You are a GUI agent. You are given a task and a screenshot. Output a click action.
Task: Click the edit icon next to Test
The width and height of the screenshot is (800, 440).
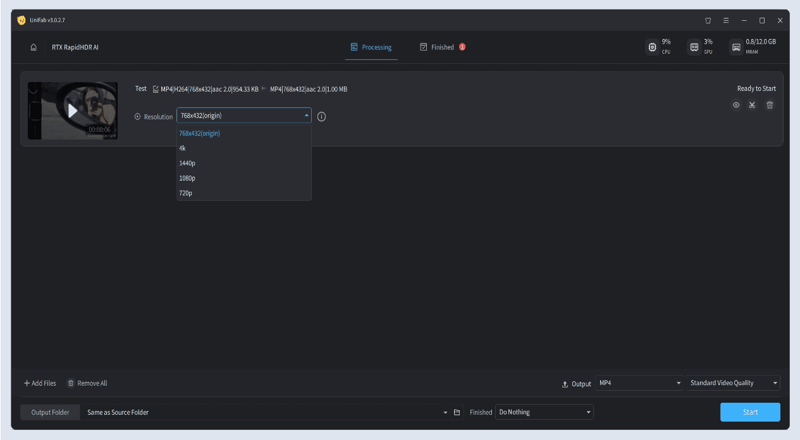pos(155,89)
